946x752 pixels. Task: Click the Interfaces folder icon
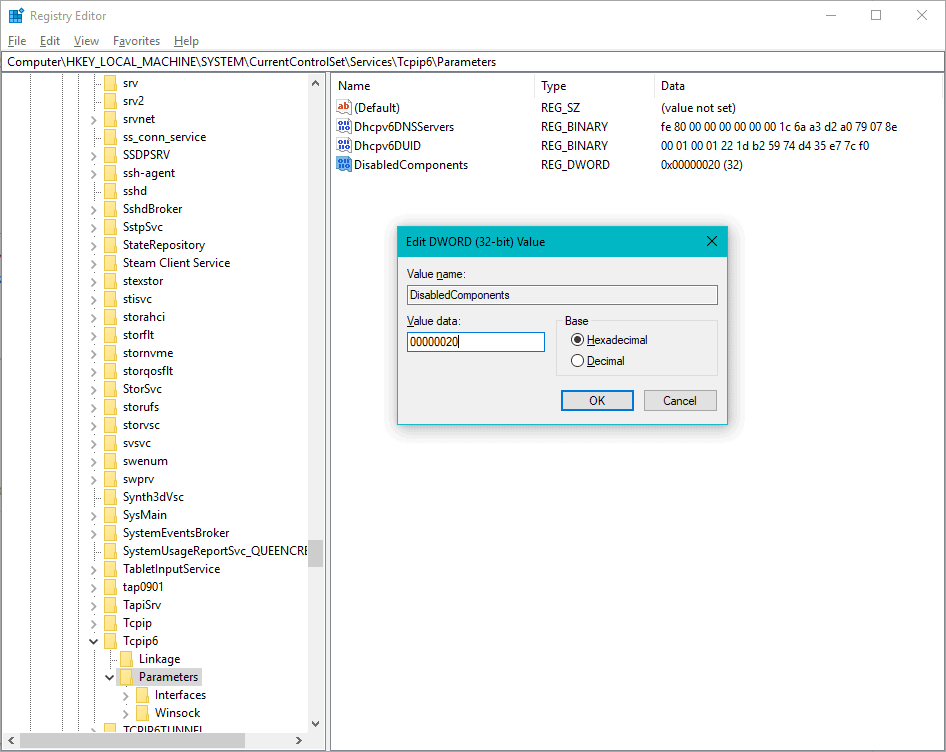142,695
